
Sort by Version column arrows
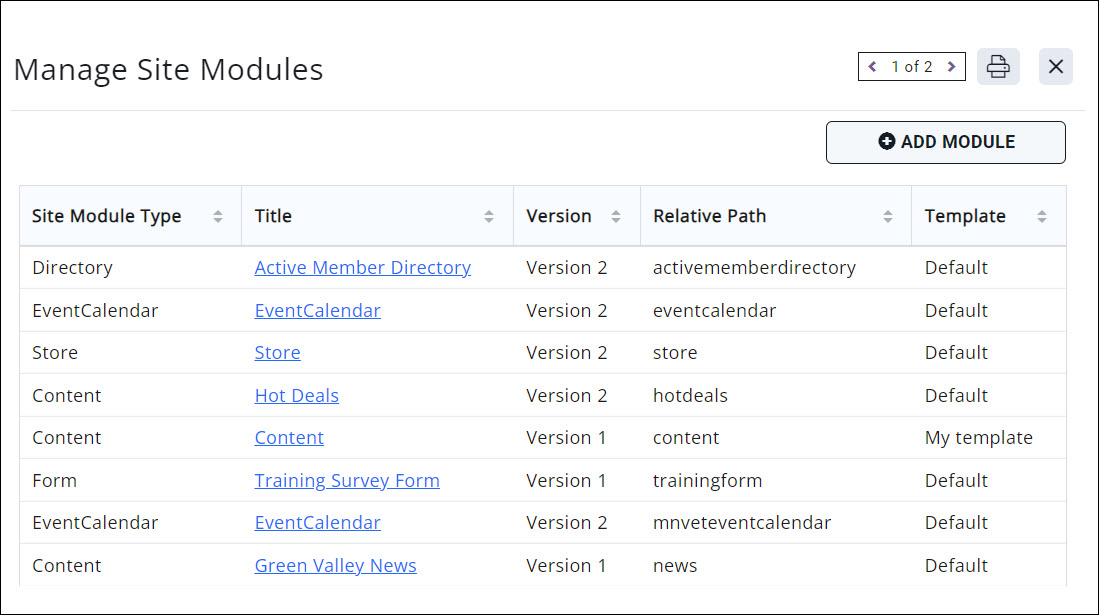[616, 216]
